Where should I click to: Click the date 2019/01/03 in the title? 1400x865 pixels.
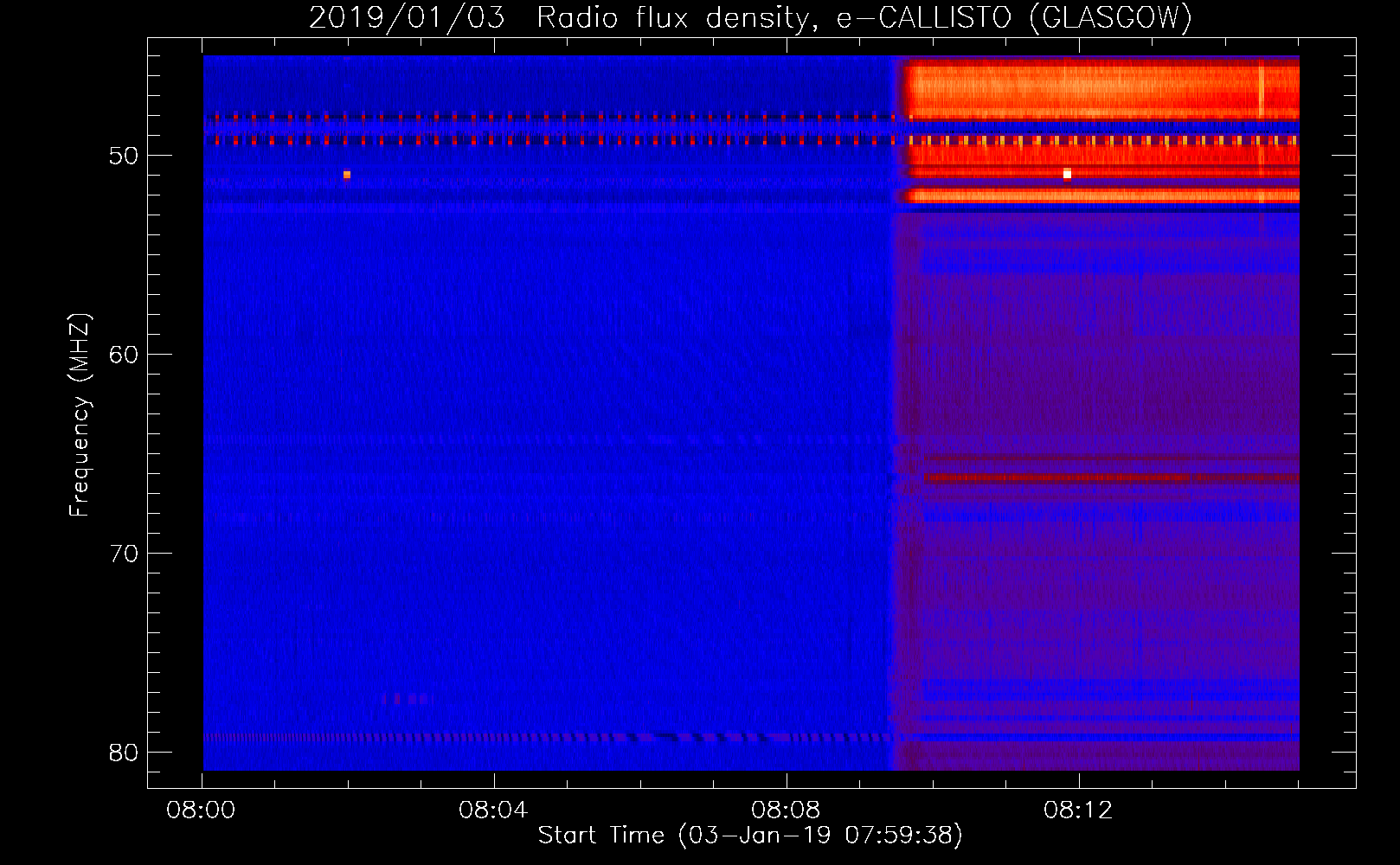407,17
